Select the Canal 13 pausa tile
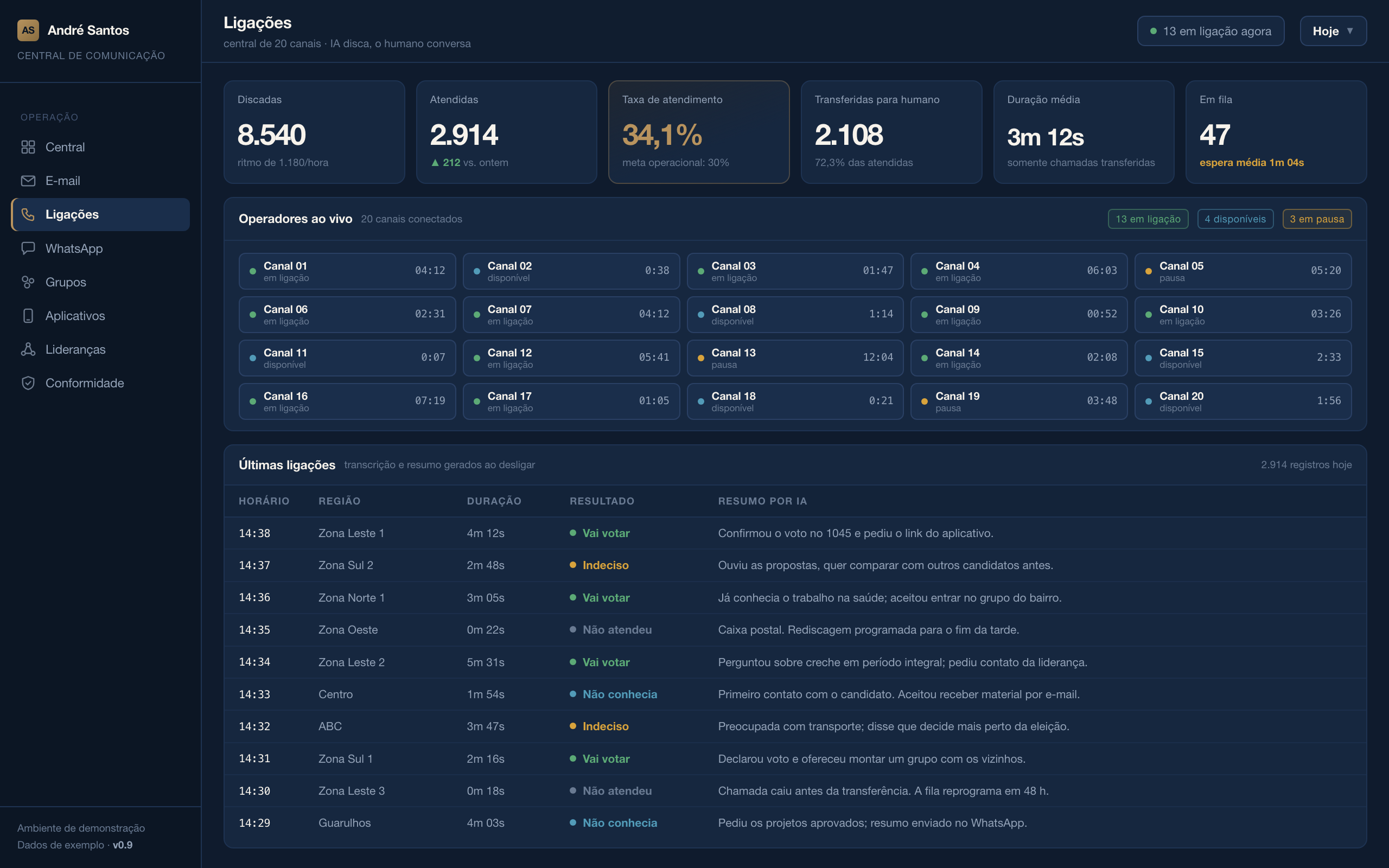Viewport: 1389px width, 868px height. [x=795, y=358]
